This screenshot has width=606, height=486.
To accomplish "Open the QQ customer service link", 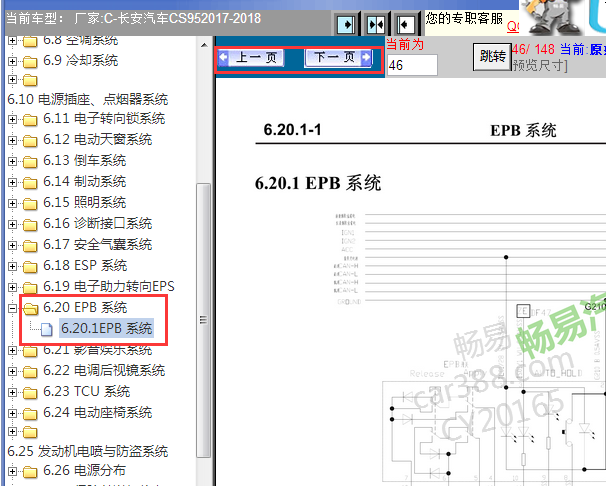I will 513,26.
